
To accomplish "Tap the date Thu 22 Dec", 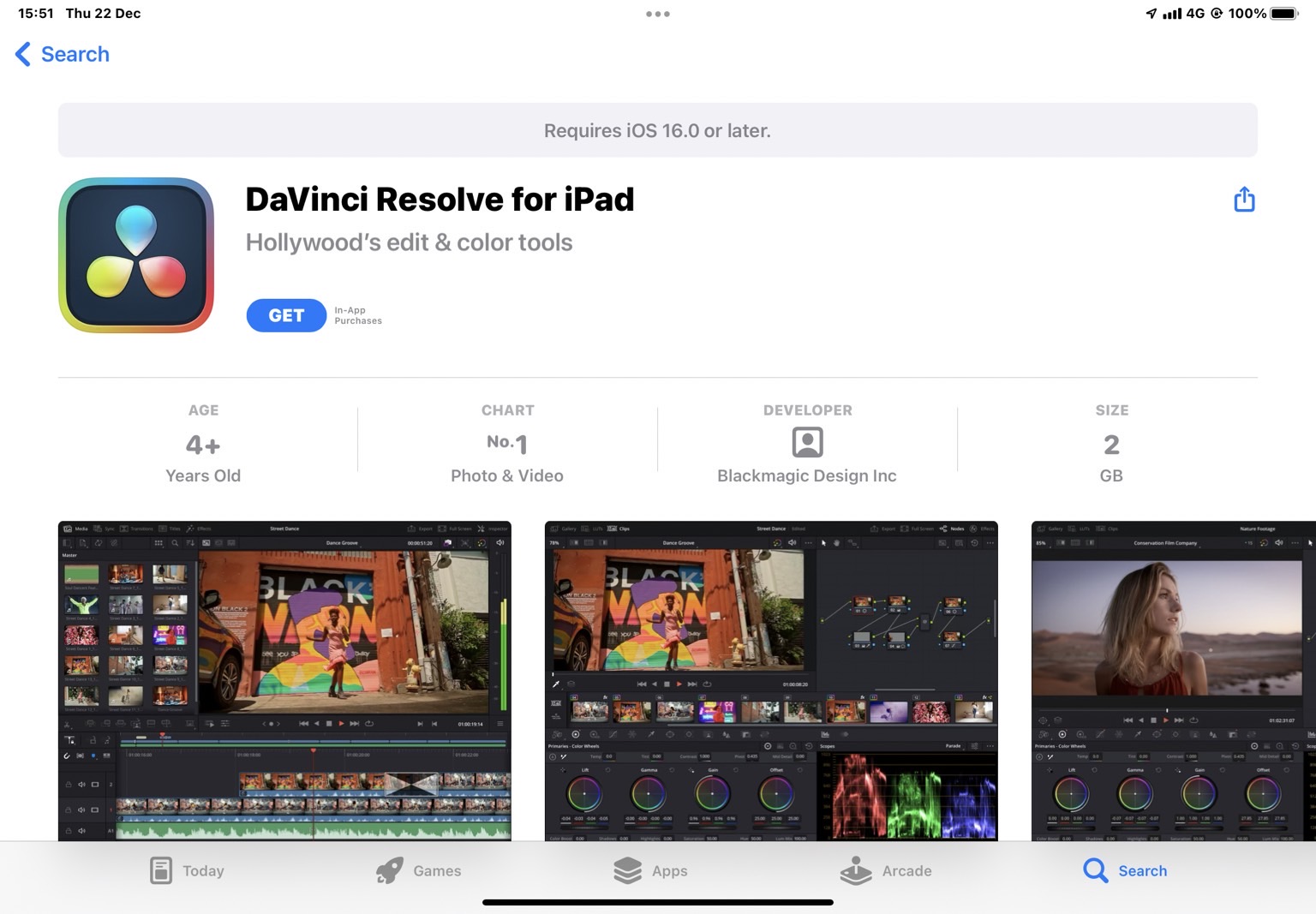I will click(103, 14).
